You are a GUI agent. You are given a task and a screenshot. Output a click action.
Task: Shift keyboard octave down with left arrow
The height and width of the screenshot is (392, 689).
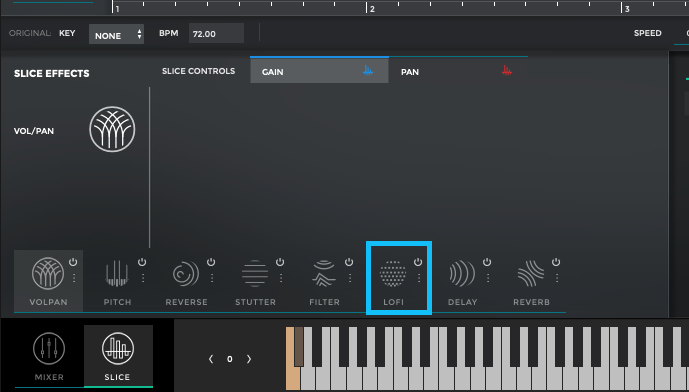pos(211,359)
